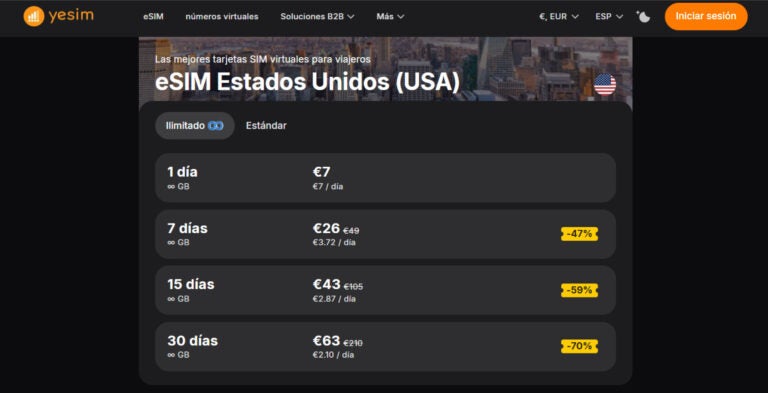Click the €43 price text
This screenshot has height=393, width=768.
pyautogui.click(x=326, y=285)
